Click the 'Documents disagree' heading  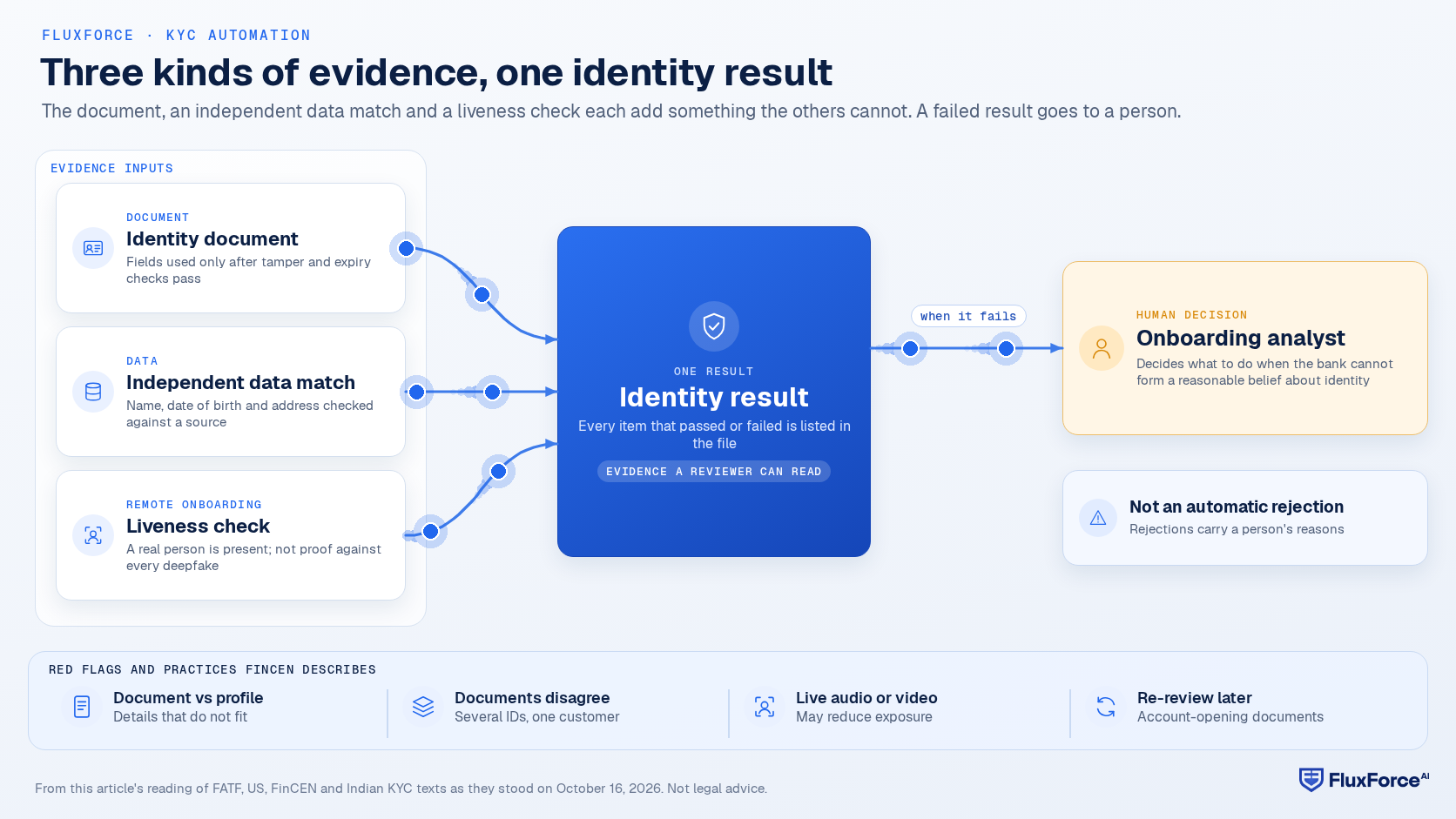pyautogui.click(x=532, y=698)
